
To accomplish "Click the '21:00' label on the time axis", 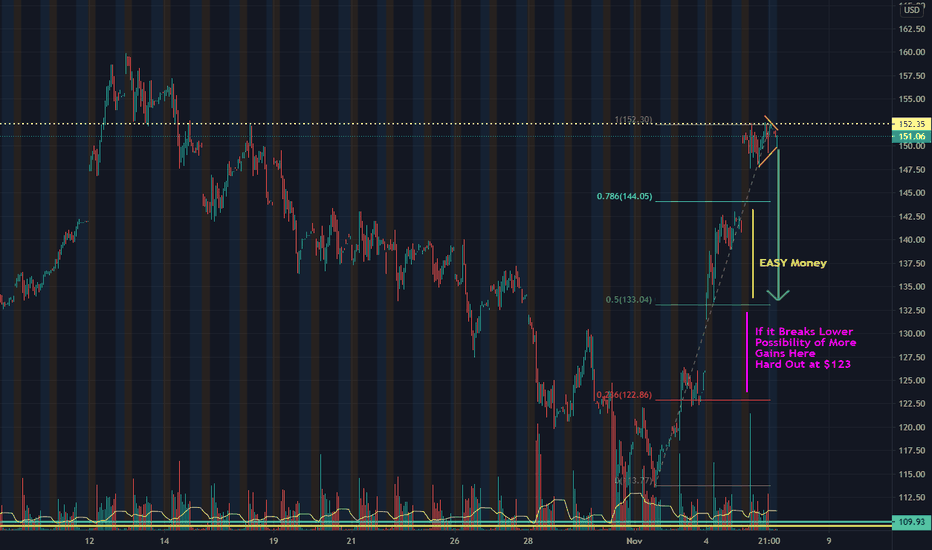I will click(769, 541).
